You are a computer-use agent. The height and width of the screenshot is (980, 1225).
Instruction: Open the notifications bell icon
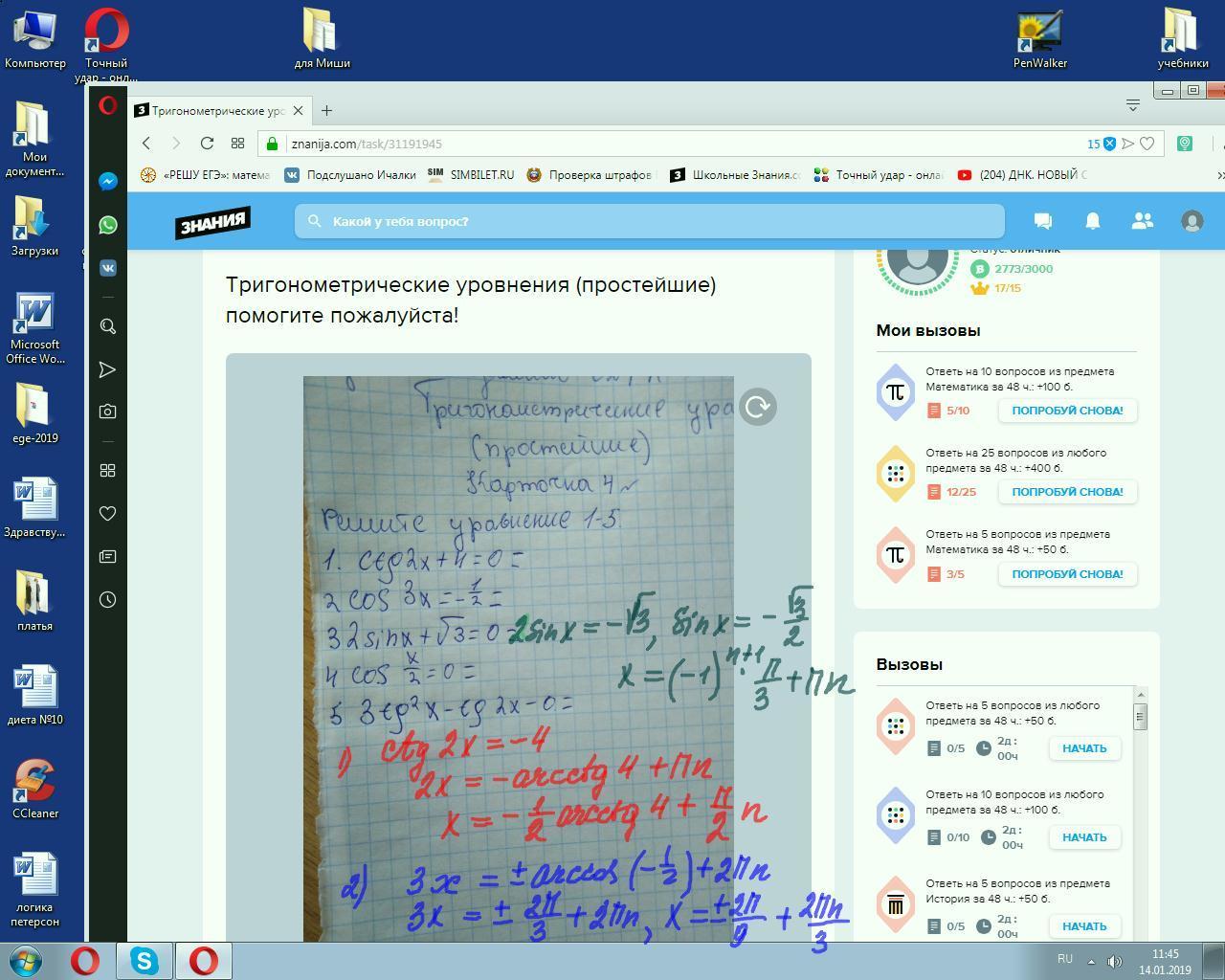coord(1092,221)
